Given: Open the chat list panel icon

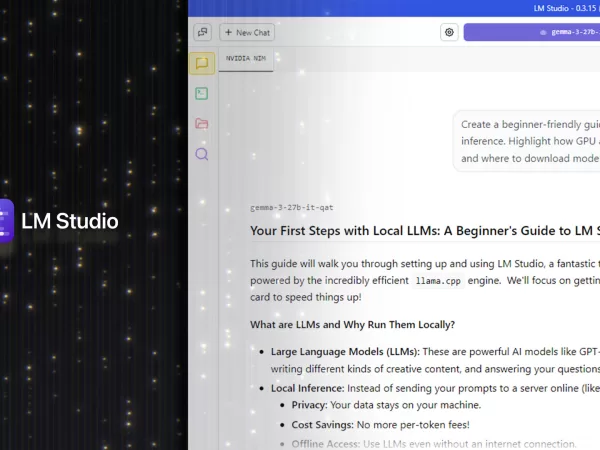Looking at the screenshot, I should point(202,33).
